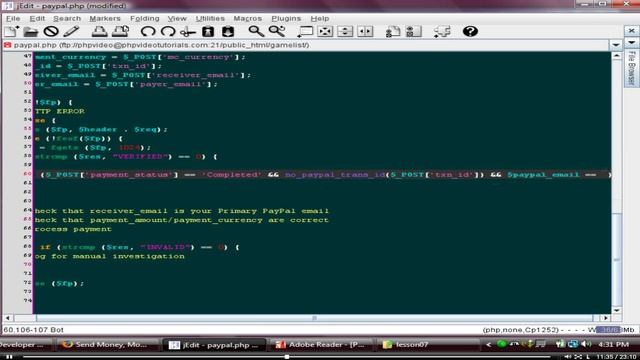Open the Plugin Manager icon

point(442,31)
